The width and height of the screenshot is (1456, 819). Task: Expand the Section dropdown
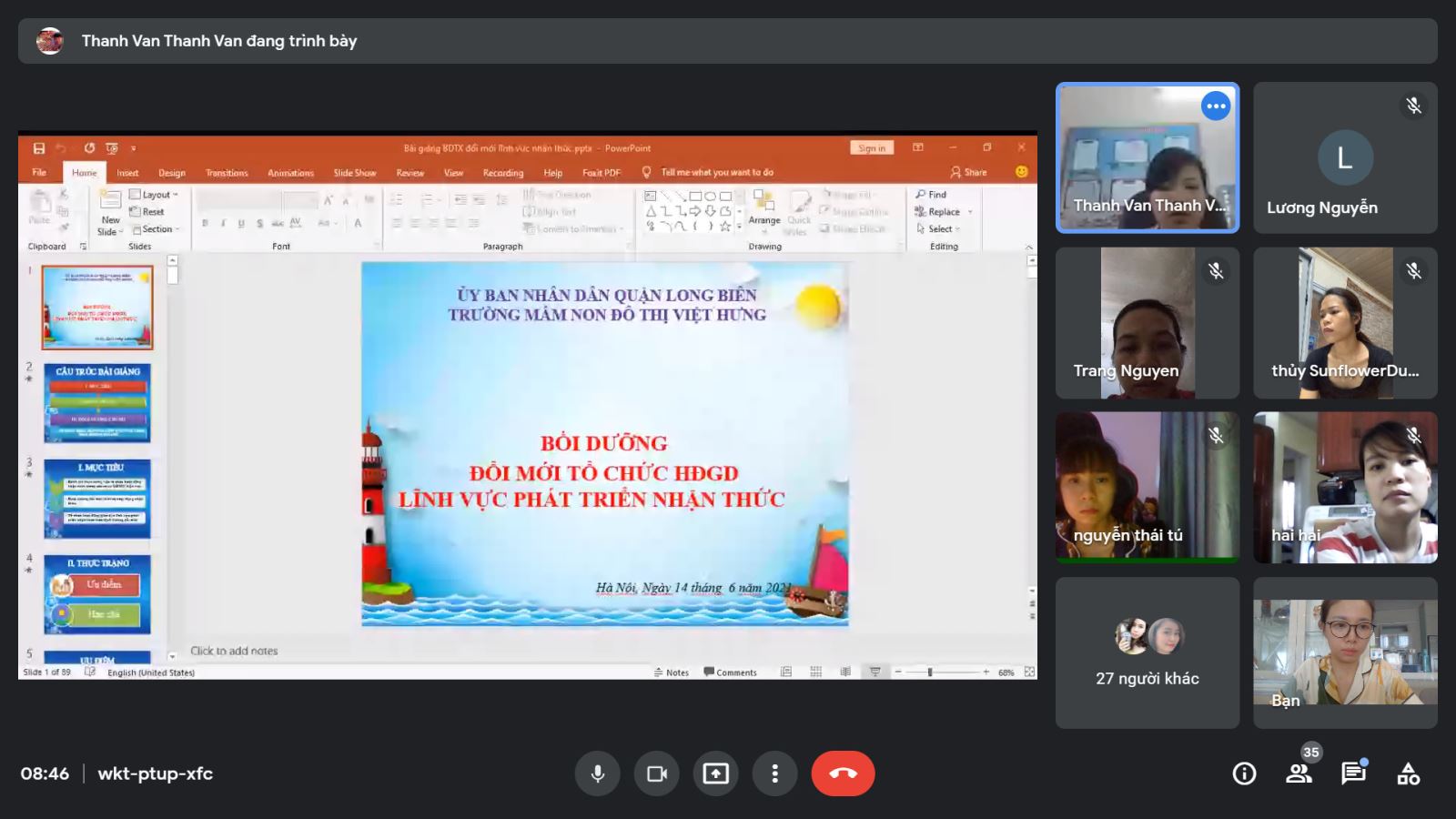[157, 229]
